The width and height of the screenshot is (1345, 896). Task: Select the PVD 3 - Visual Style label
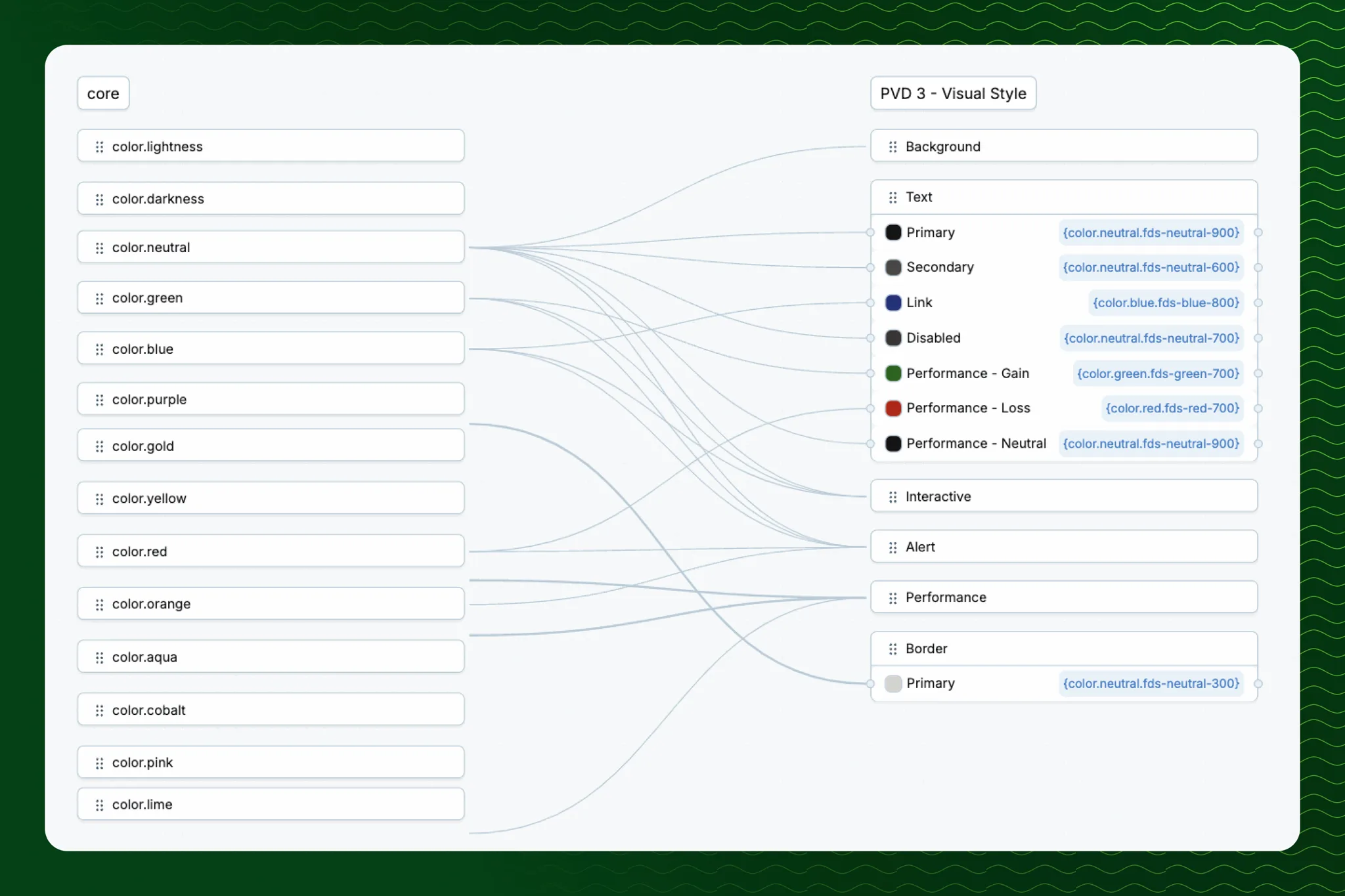[953, 94]
